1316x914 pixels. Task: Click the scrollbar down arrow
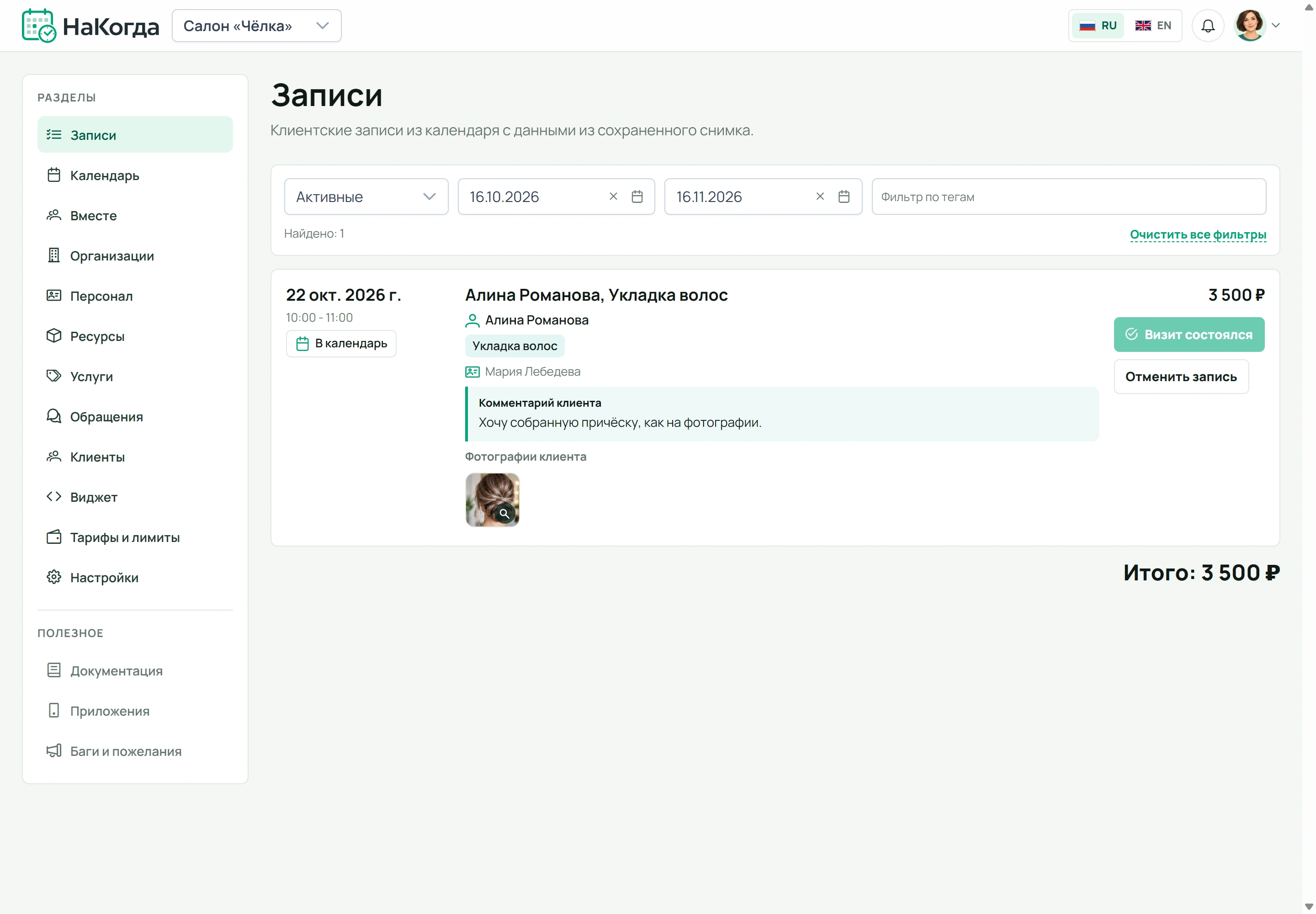[x=1309, y=907]
